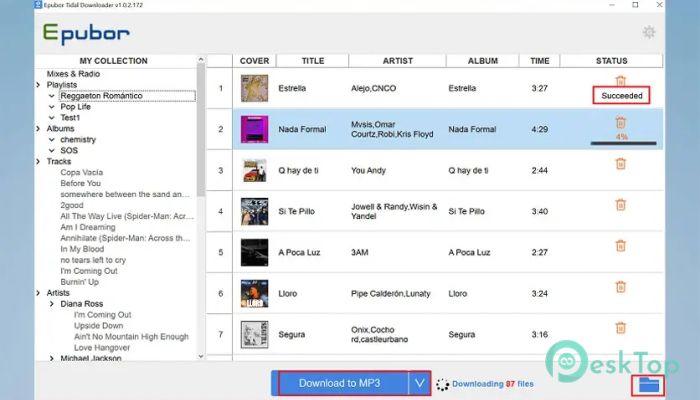Click Nada Formal 4% progress bar

(x=623, y=143)
